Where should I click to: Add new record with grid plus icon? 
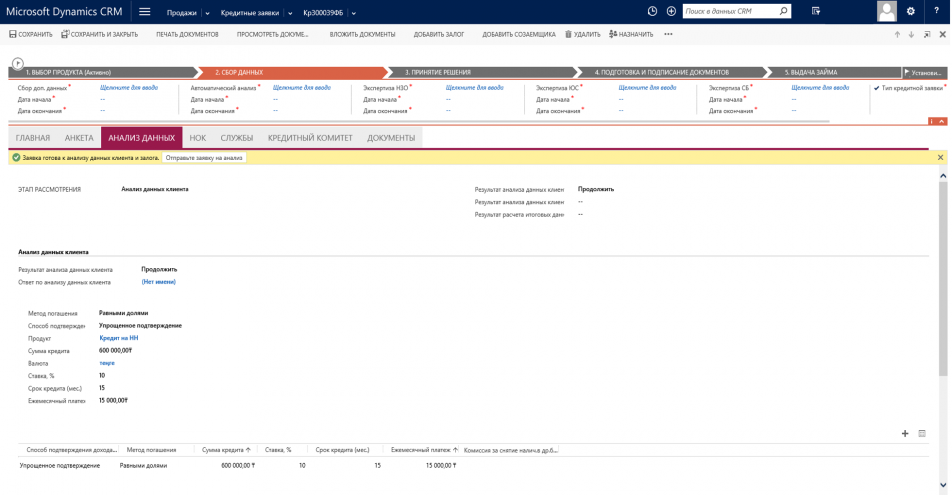pos(905,434)
